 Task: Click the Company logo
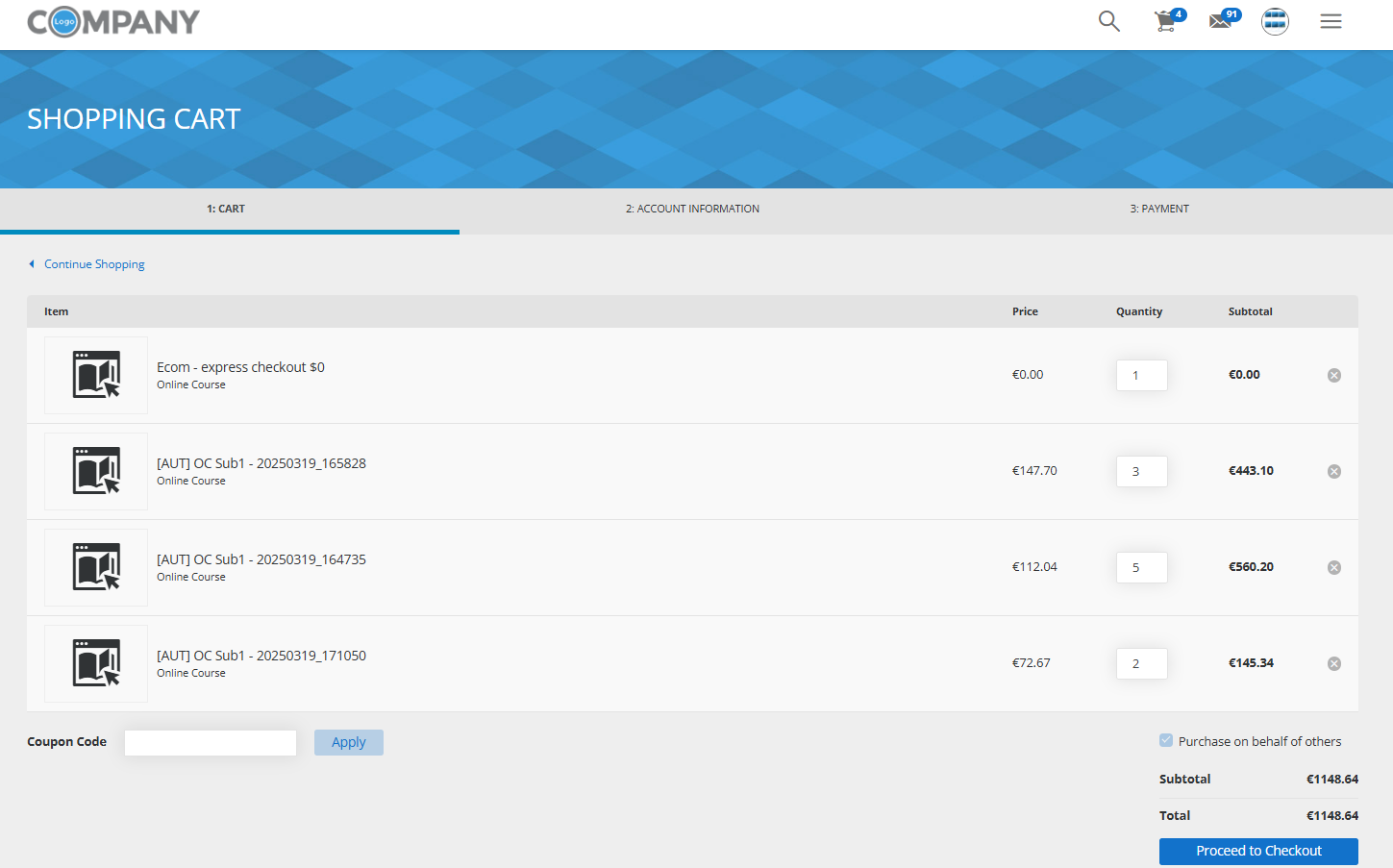(113, 22)
